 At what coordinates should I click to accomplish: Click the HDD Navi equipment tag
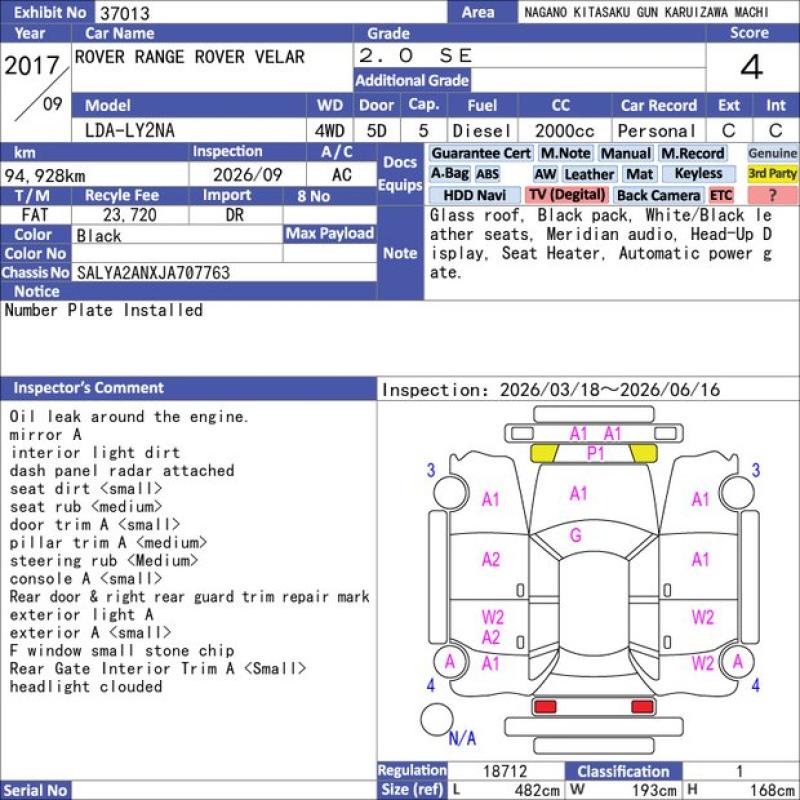click(474, 195)
